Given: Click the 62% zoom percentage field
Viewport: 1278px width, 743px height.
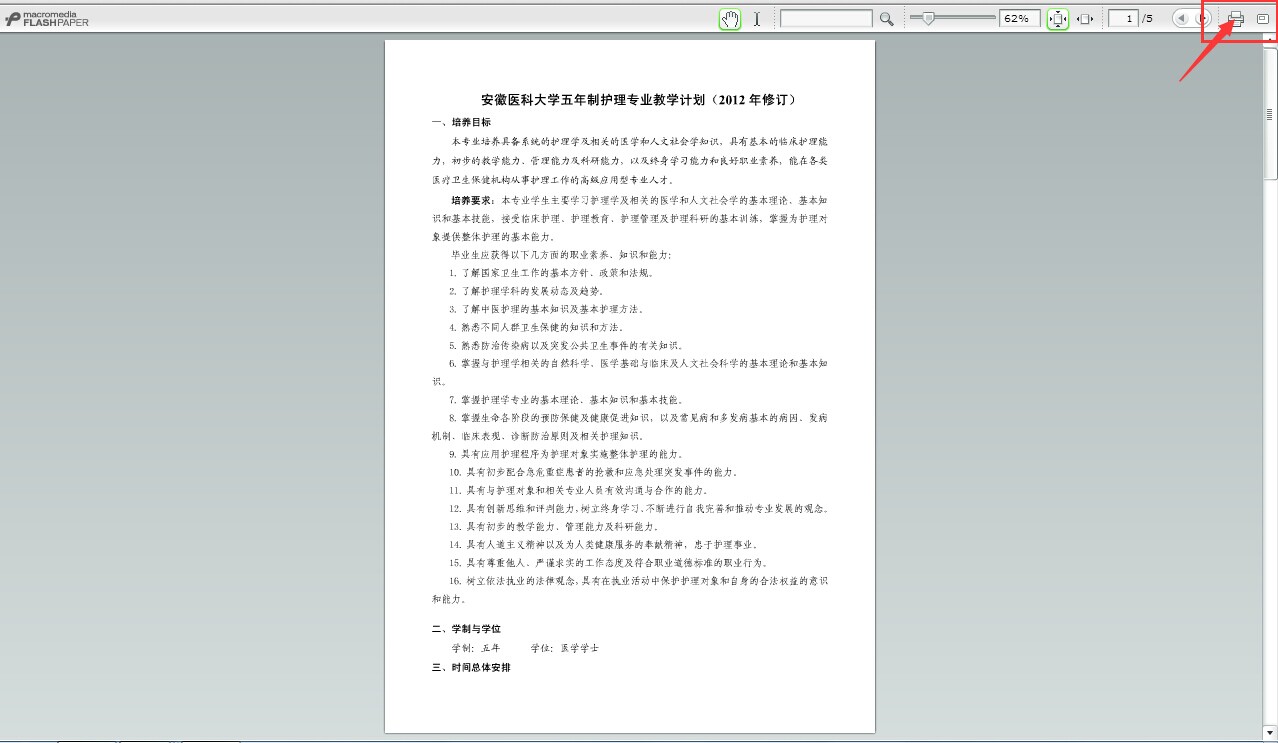Looking at the screenshot, I should click(1019, 19).
